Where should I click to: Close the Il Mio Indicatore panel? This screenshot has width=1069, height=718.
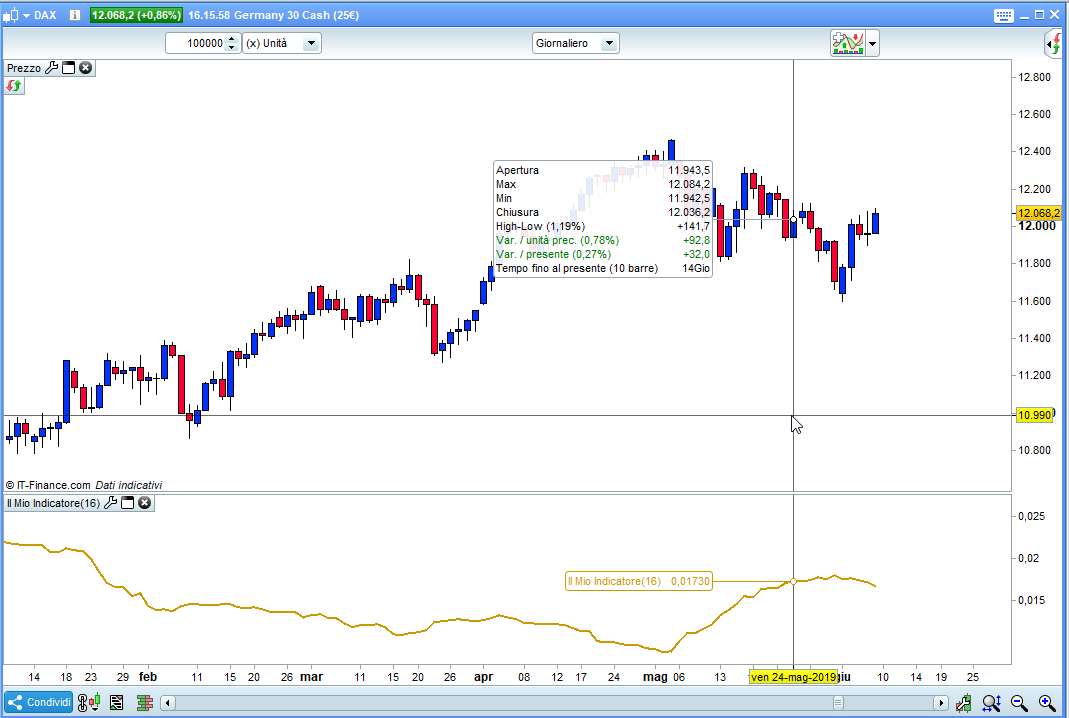(x=145, y=503)
